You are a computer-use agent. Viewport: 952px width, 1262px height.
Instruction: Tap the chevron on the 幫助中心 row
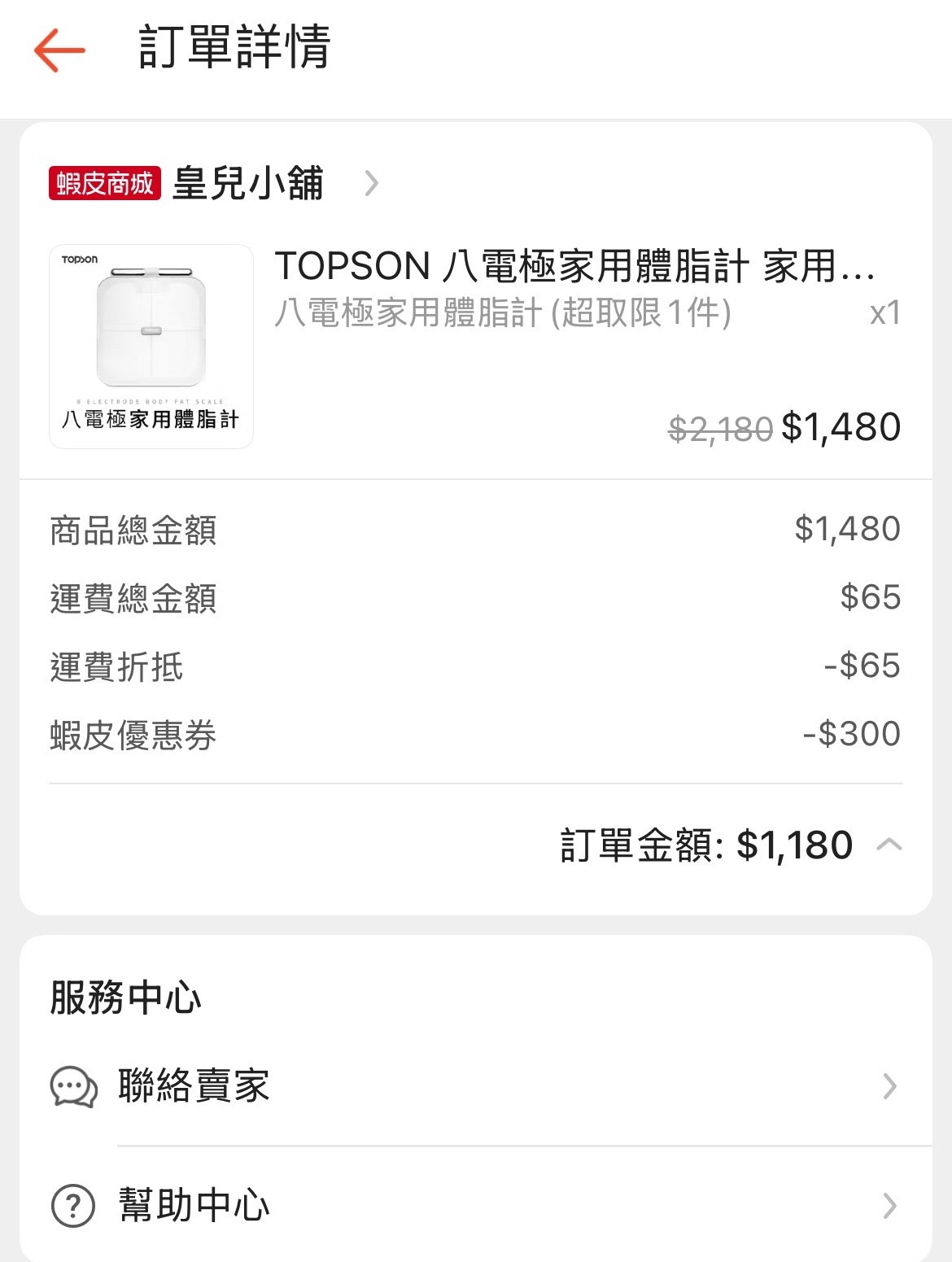(x=890, y=1205)
